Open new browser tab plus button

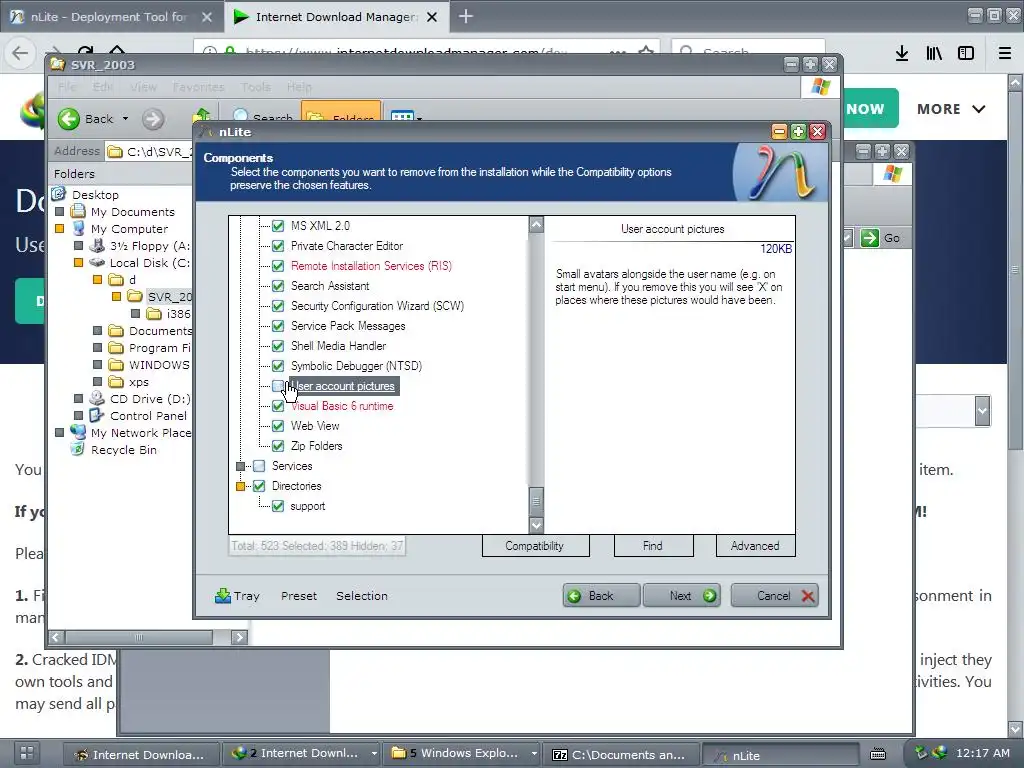466,16
